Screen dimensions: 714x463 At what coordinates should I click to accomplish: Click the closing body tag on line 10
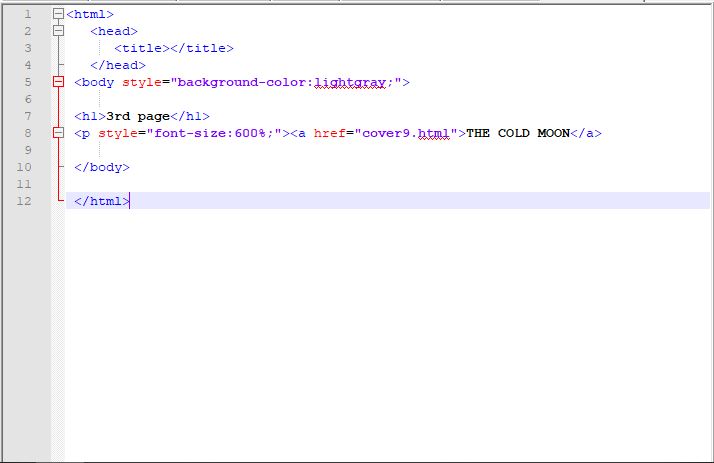[101, 167]
